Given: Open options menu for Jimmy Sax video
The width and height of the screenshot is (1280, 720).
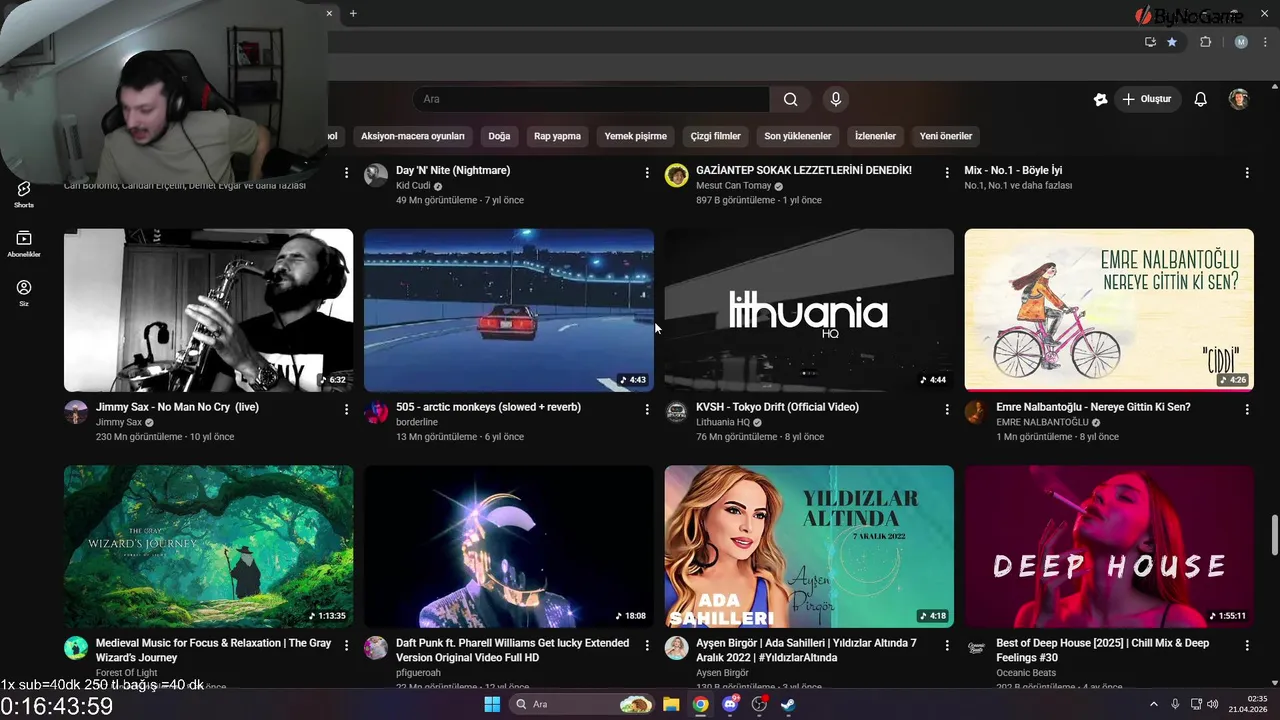Looking at the screenshot, I should coord(347,409).
